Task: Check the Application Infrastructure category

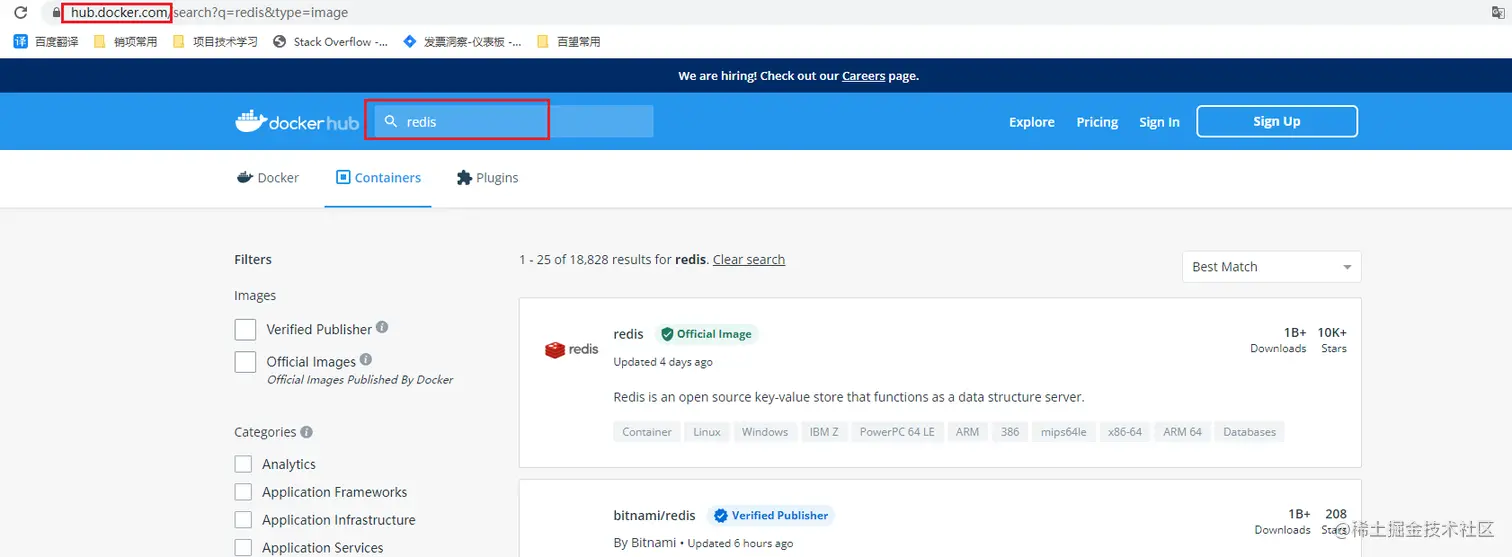Action: [243, 520]
